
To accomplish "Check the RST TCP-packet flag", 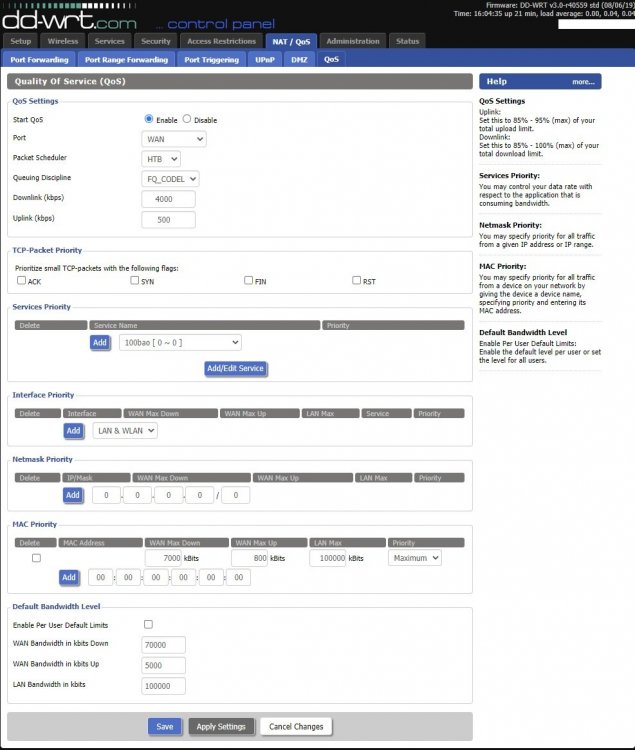I will (356, 281).
